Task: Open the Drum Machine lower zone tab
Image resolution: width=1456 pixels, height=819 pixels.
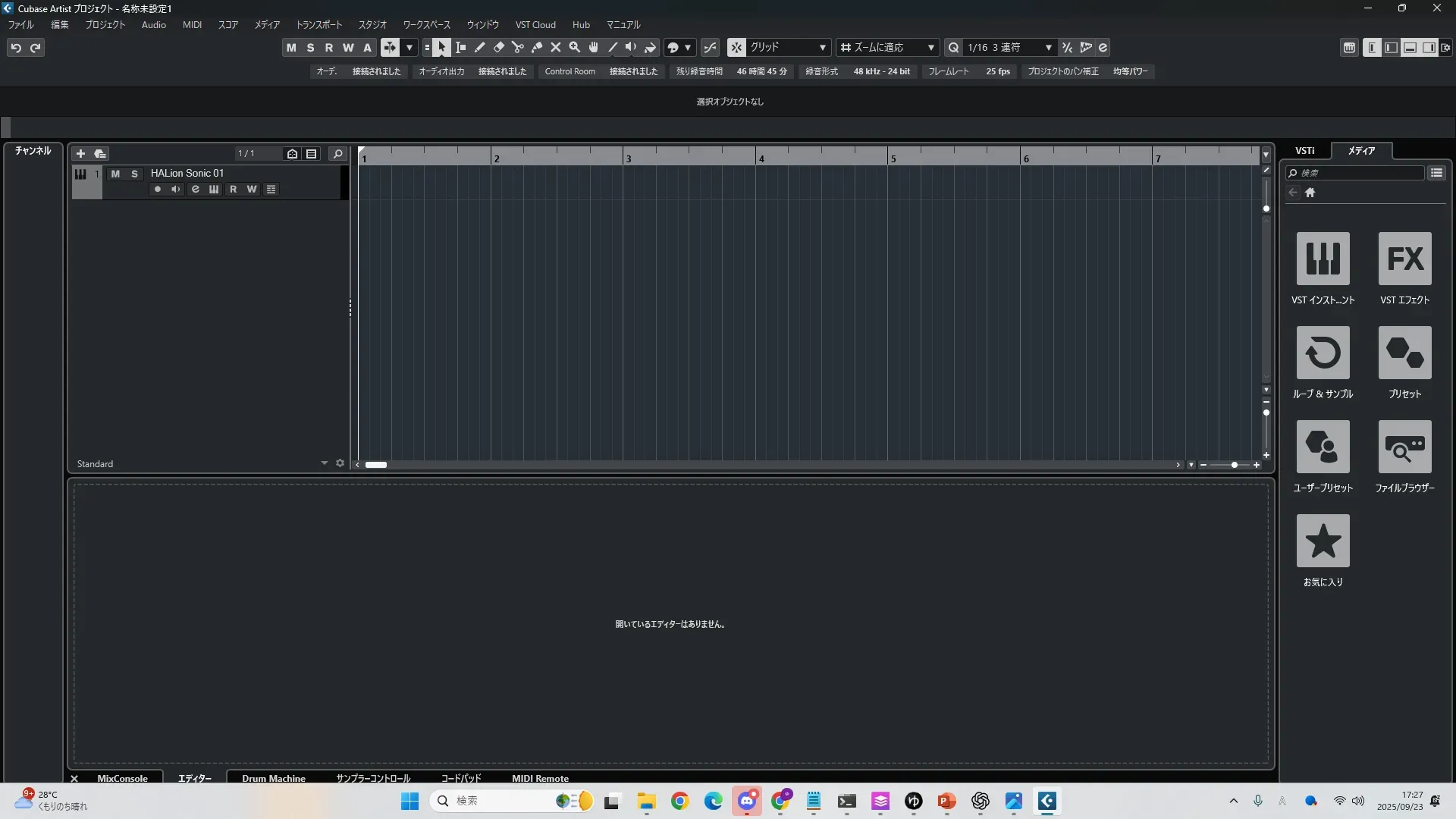Action: point(273,778)
